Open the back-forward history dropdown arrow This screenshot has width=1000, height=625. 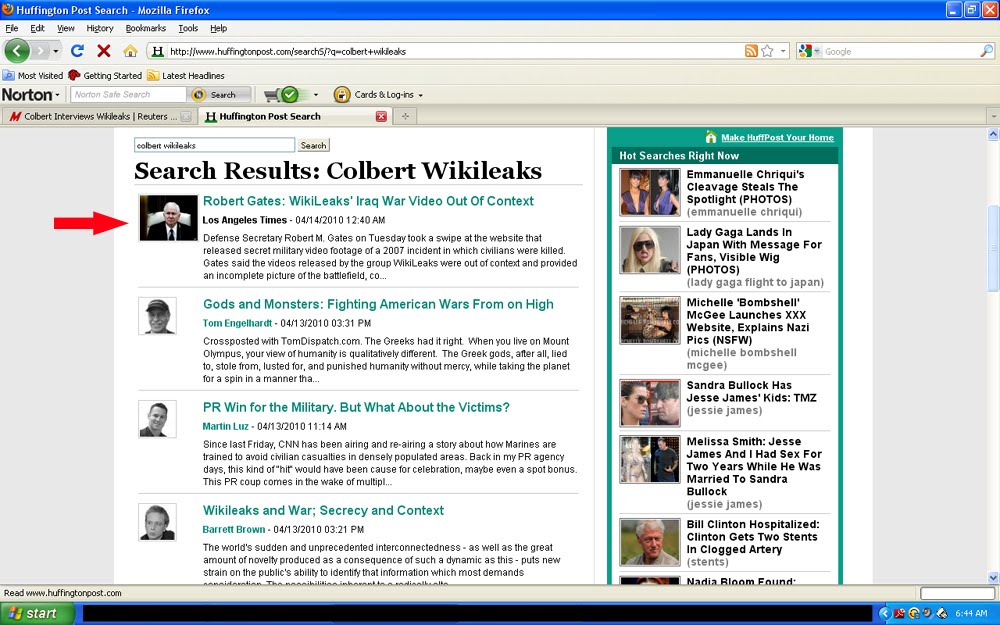pyautogui.click(x=56, y=51)
